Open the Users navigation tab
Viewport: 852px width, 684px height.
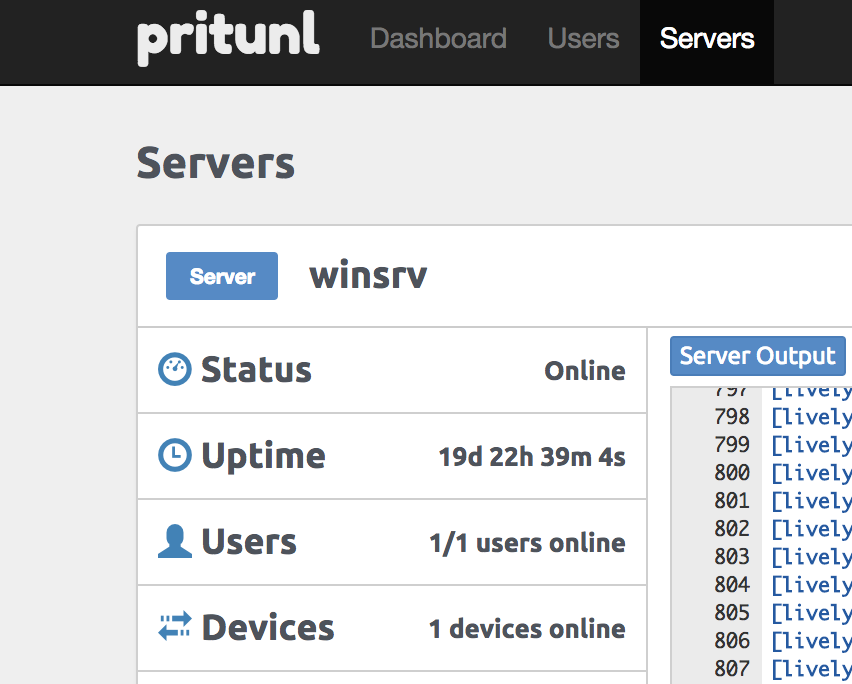(x=584, y=39)
